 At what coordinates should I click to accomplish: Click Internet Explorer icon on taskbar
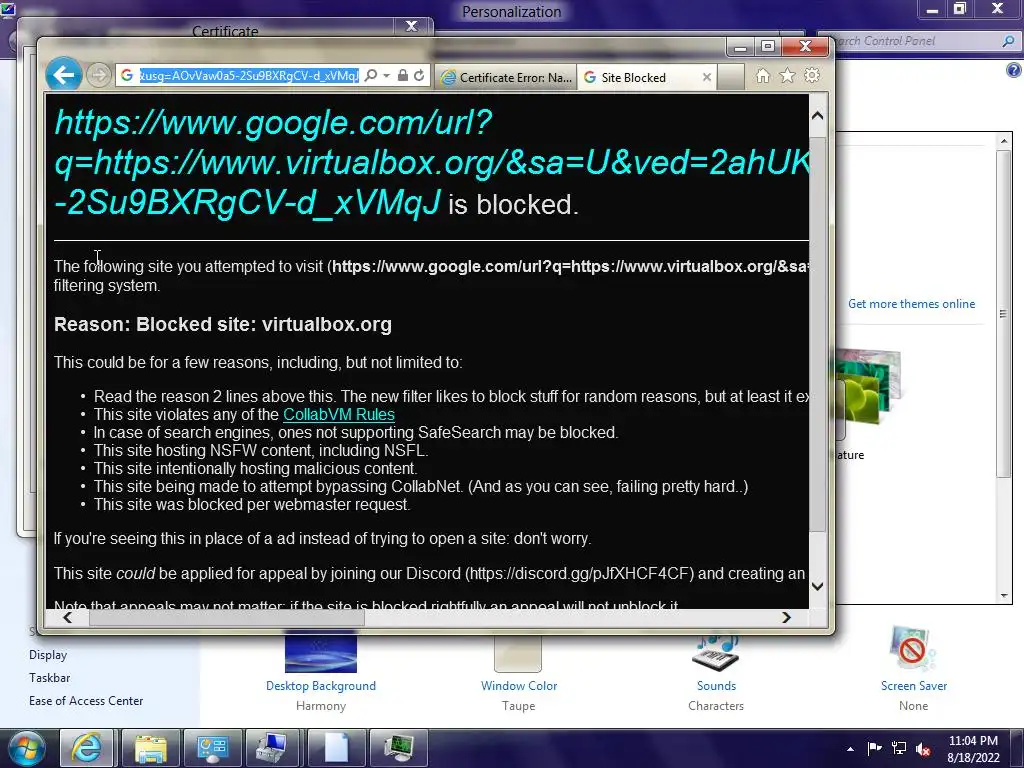86,748
